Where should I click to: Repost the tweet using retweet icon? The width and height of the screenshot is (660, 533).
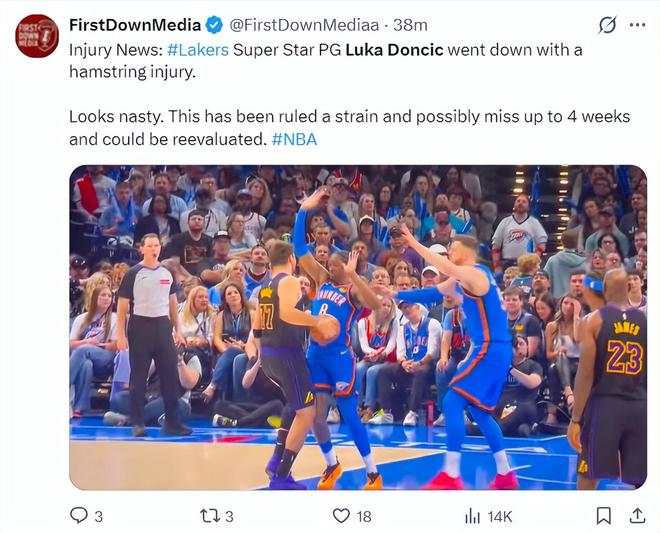[211, 515]
